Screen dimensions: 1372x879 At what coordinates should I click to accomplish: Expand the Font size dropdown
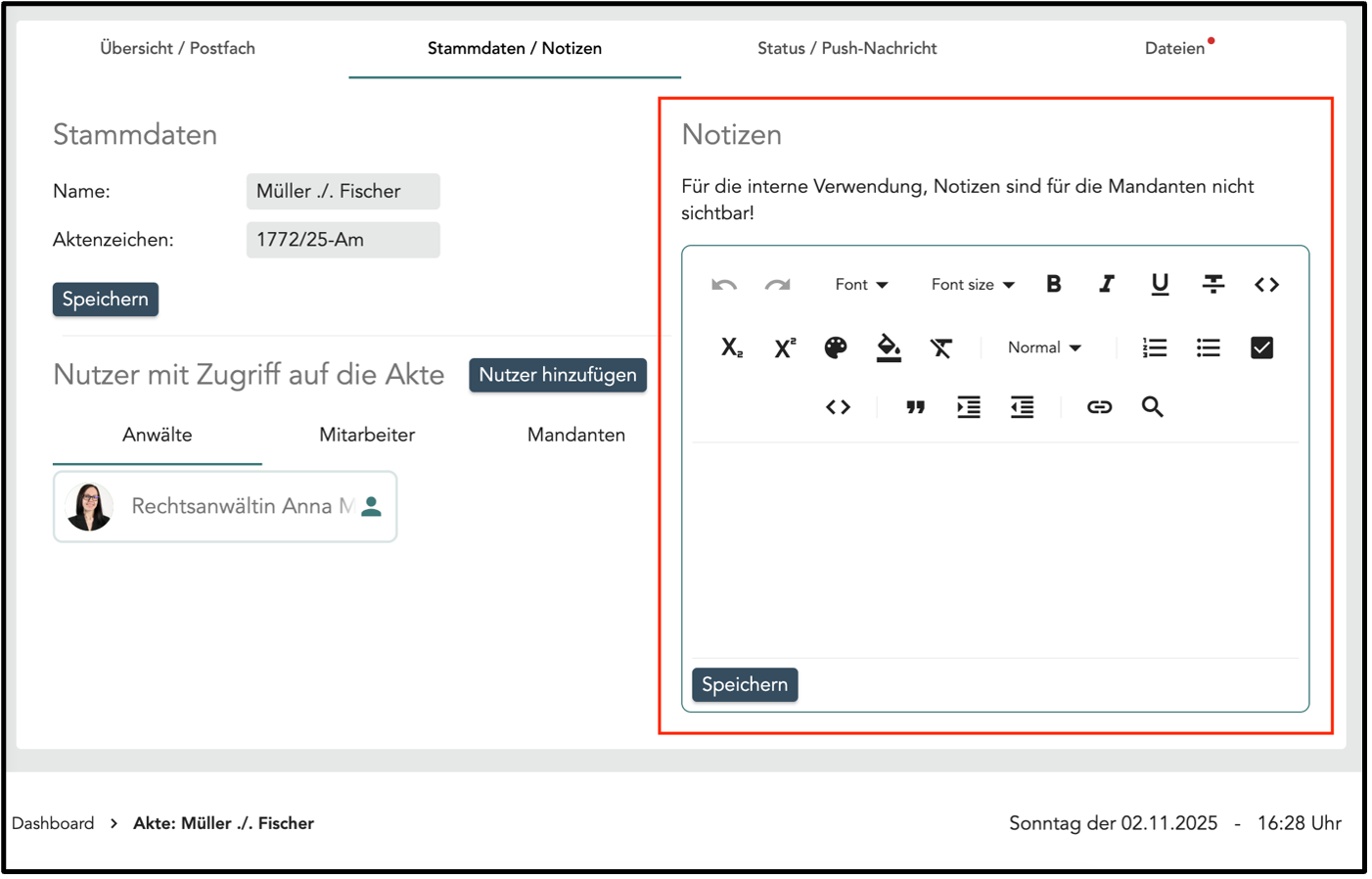(972, 285)
